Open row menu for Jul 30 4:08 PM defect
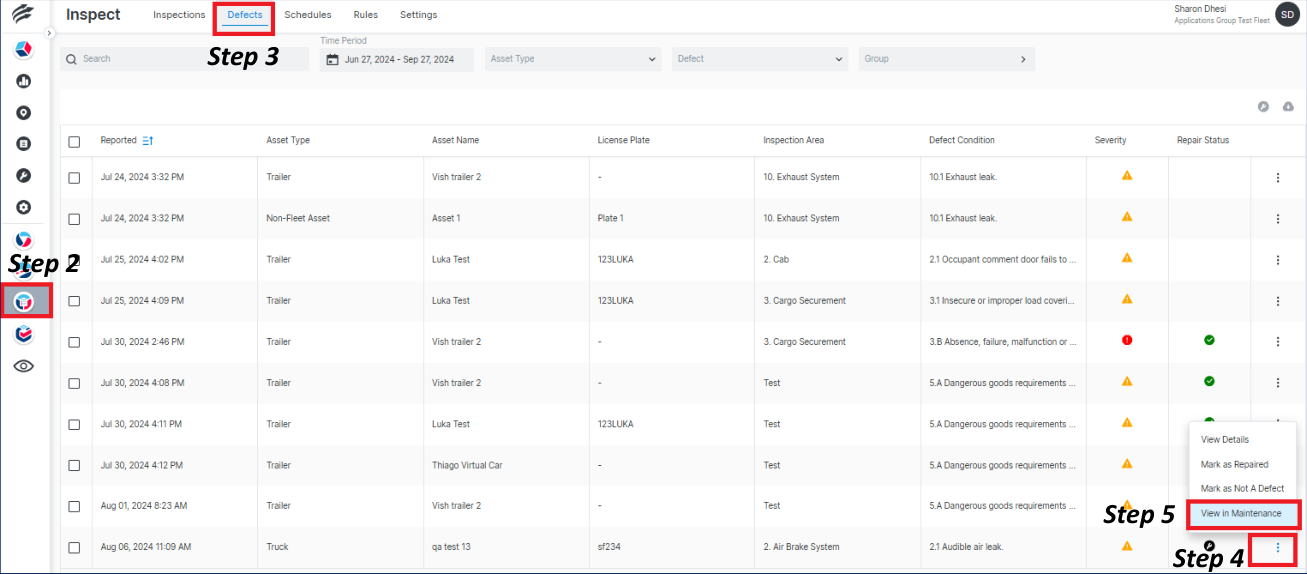The height and width of the screenshot is (574, 1307). click(1277, 382)
